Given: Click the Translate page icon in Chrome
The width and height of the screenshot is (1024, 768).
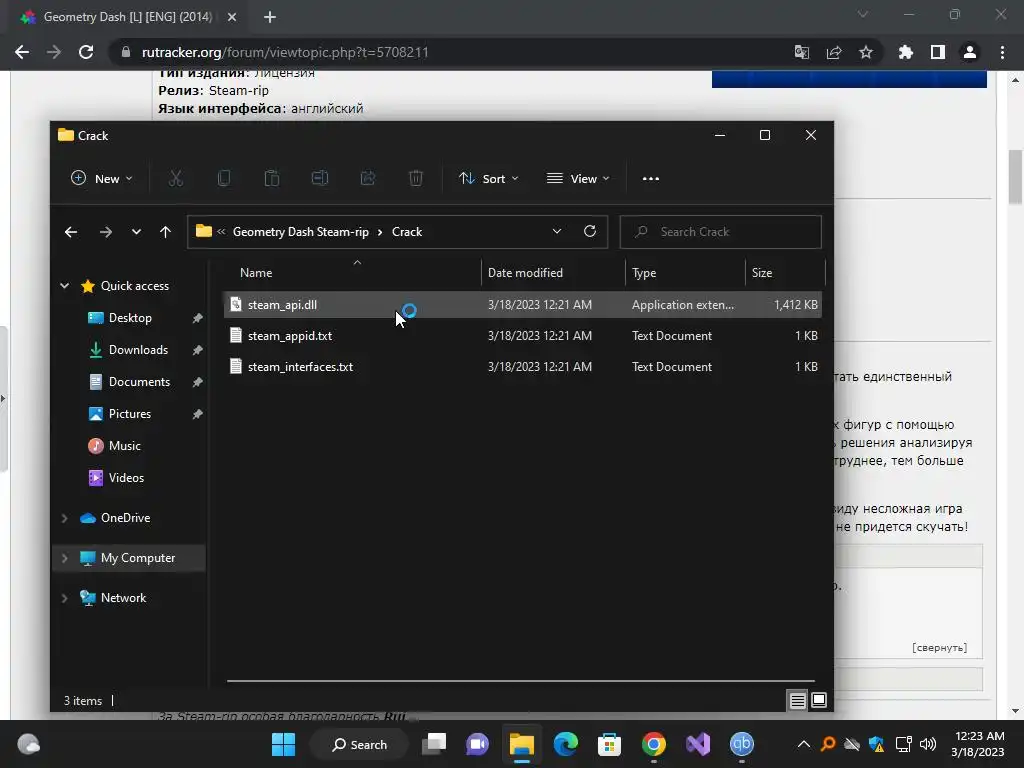Looking at the screenshot, I should [x=802, y=52].
